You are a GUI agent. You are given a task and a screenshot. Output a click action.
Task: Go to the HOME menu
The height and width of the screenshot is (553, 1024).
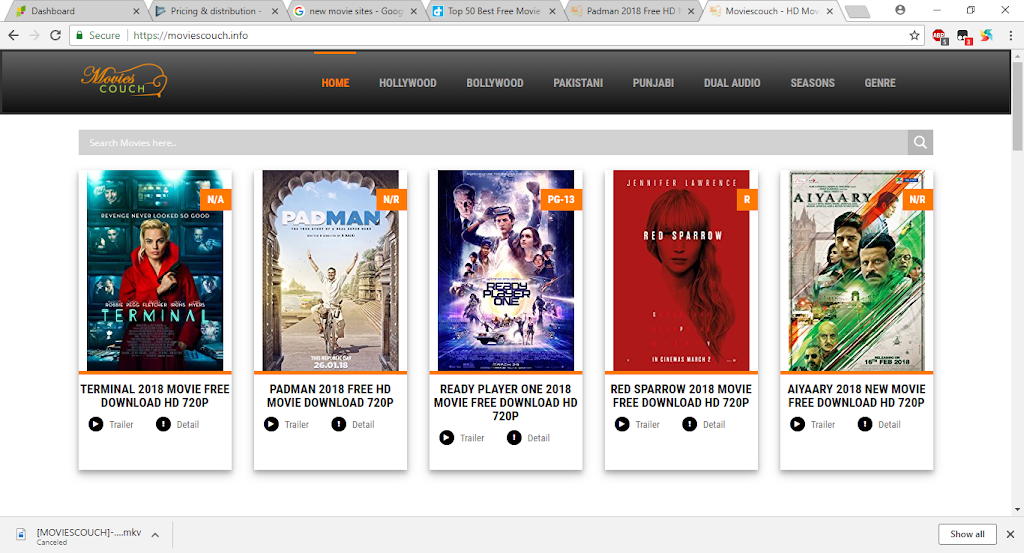(x=335, y=83)
